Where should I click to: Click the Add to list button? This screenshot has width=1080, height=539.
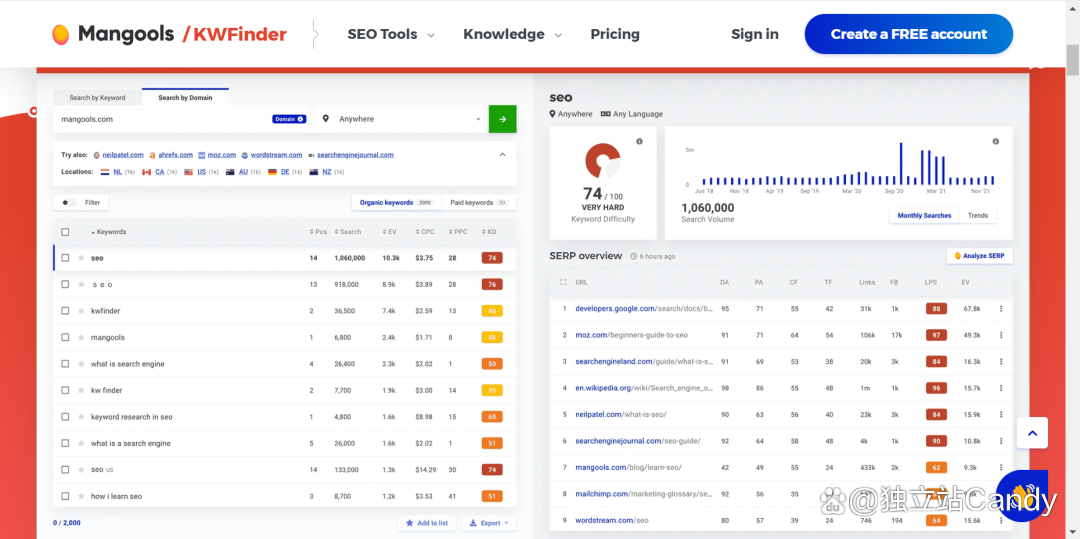tap(427, 523)
